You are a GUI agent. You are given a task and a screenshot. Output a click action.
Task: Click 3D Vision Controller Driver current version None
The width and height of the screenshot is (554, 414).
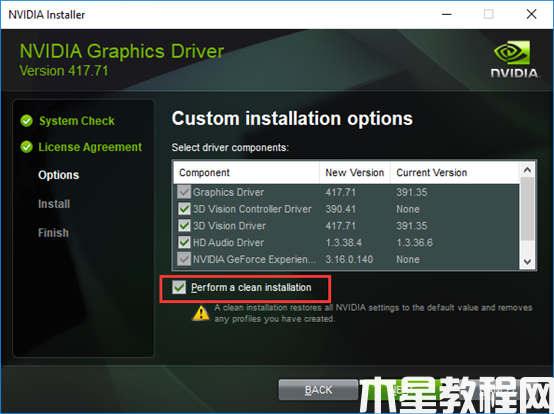pos(408,209)
